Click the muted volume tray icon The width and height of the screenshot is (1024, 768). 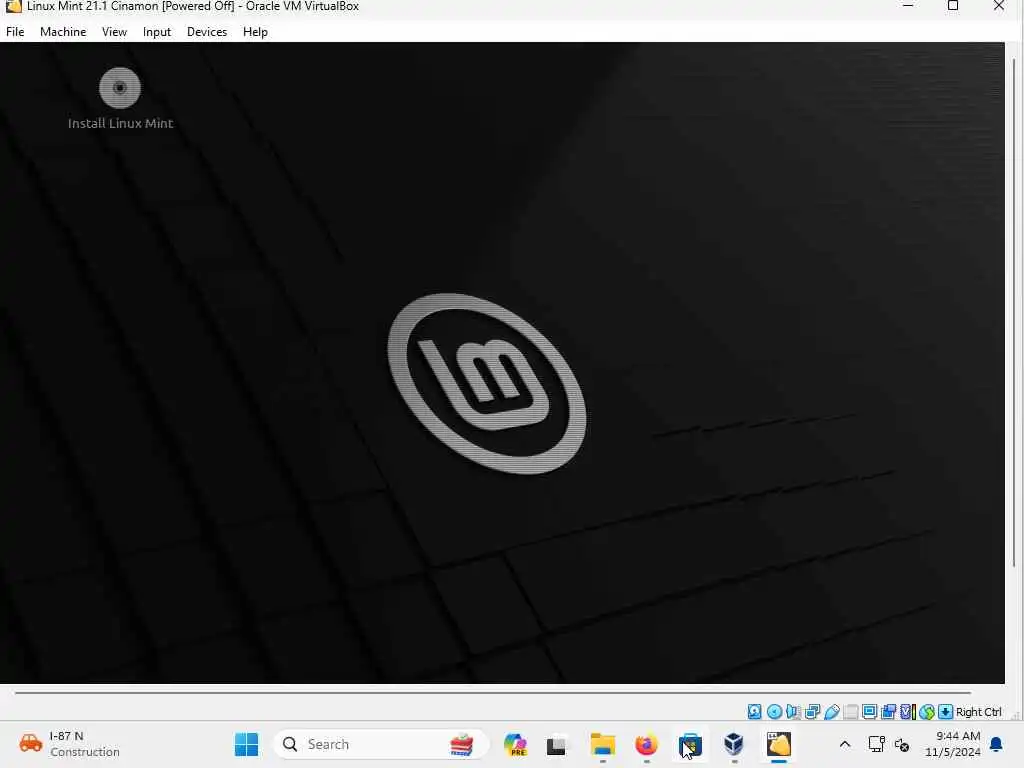click(902, 744)
